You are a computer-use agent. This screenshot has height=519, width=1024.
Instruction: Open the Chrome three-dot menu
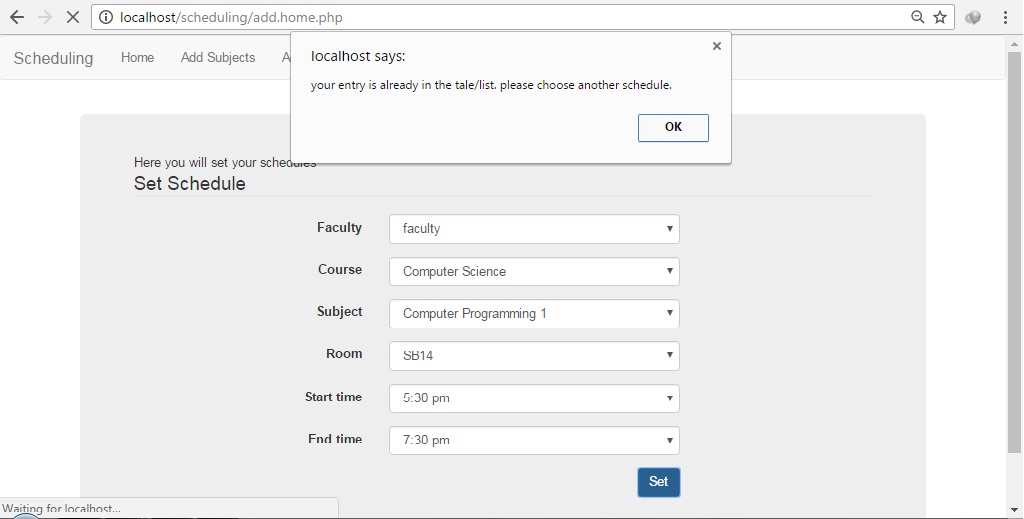click(1005, 18)
